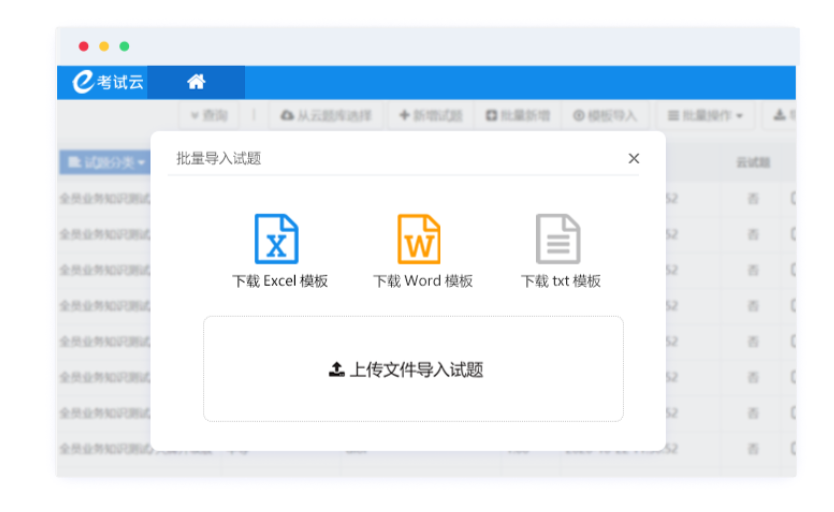Viewport: 834px width, 512px height.
Task: Expand the 试题分类 dropdown
Action: click(106, 162)
